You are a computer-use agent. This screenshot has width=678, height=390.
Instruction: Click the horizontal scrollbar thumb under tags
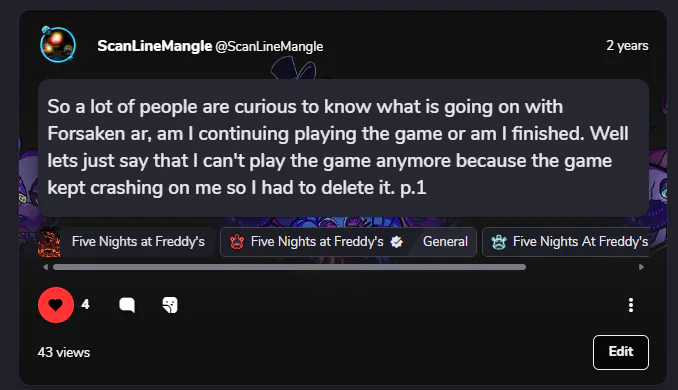(289, 267)
